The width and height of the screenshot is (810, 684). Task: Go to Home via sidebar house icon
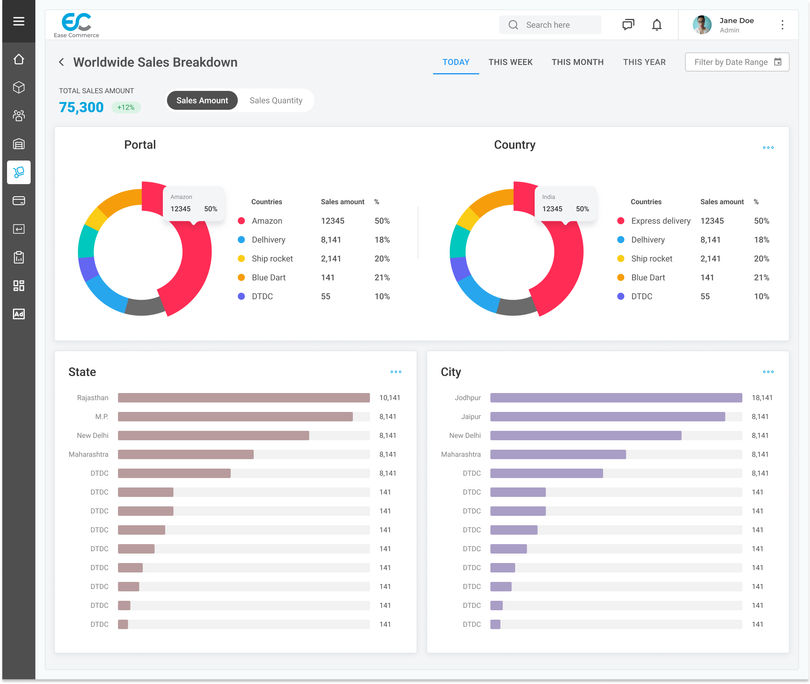(19, 59)
